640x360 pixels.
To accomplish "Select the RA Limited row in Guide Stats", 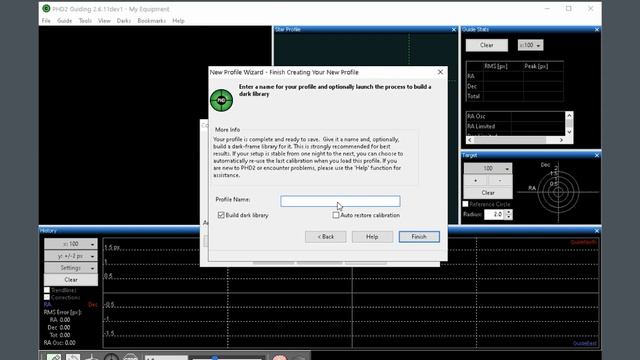I will click(516, 127).
